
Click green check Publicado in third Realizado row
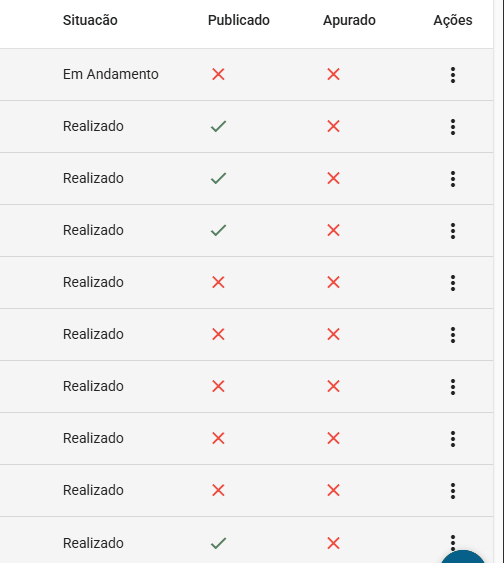click(218, 230)
